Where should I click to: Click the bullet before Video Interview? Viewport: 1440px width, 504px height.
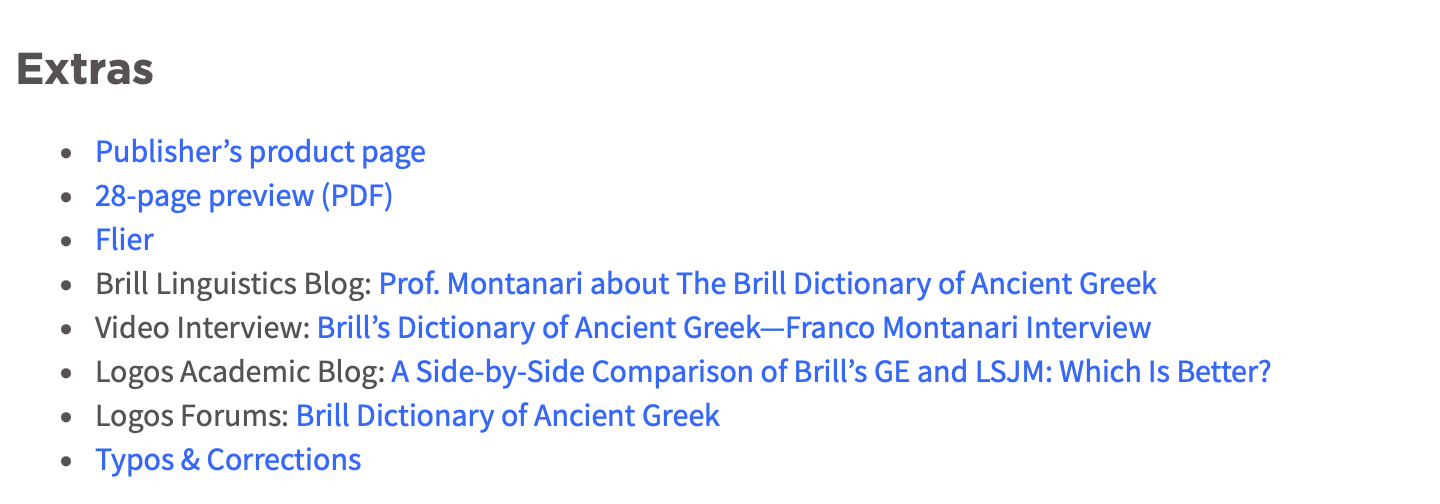67,330
